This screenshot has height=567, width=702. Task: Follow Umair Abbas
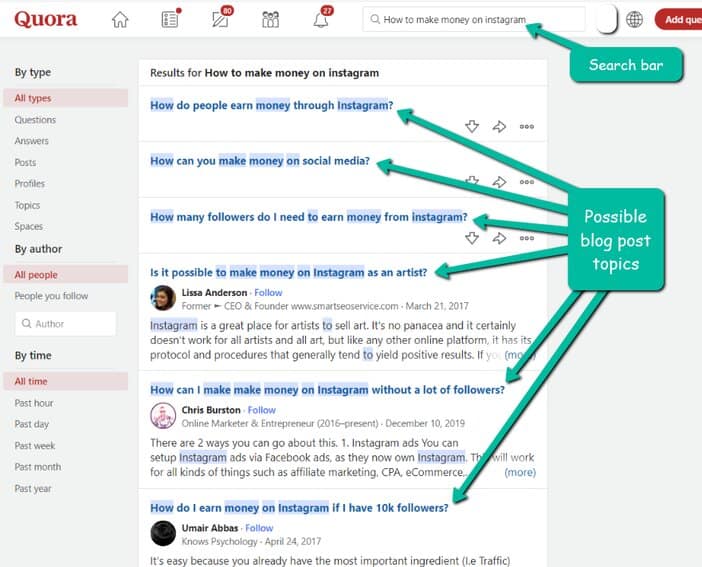tap(259, 528)
